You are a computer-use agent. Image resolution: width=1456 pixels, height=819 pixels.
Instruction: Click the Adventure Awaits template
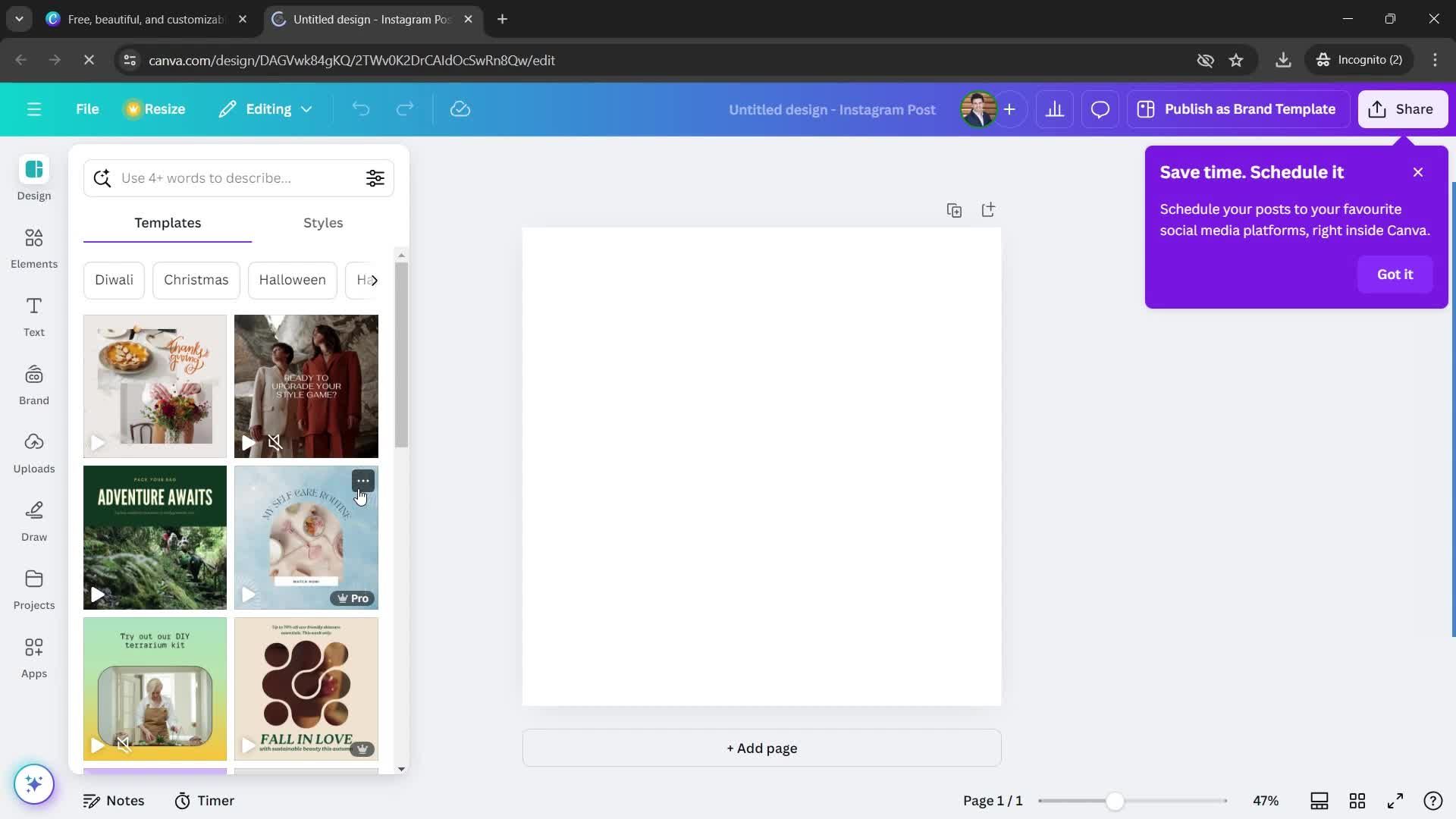(x=155, y=537)
